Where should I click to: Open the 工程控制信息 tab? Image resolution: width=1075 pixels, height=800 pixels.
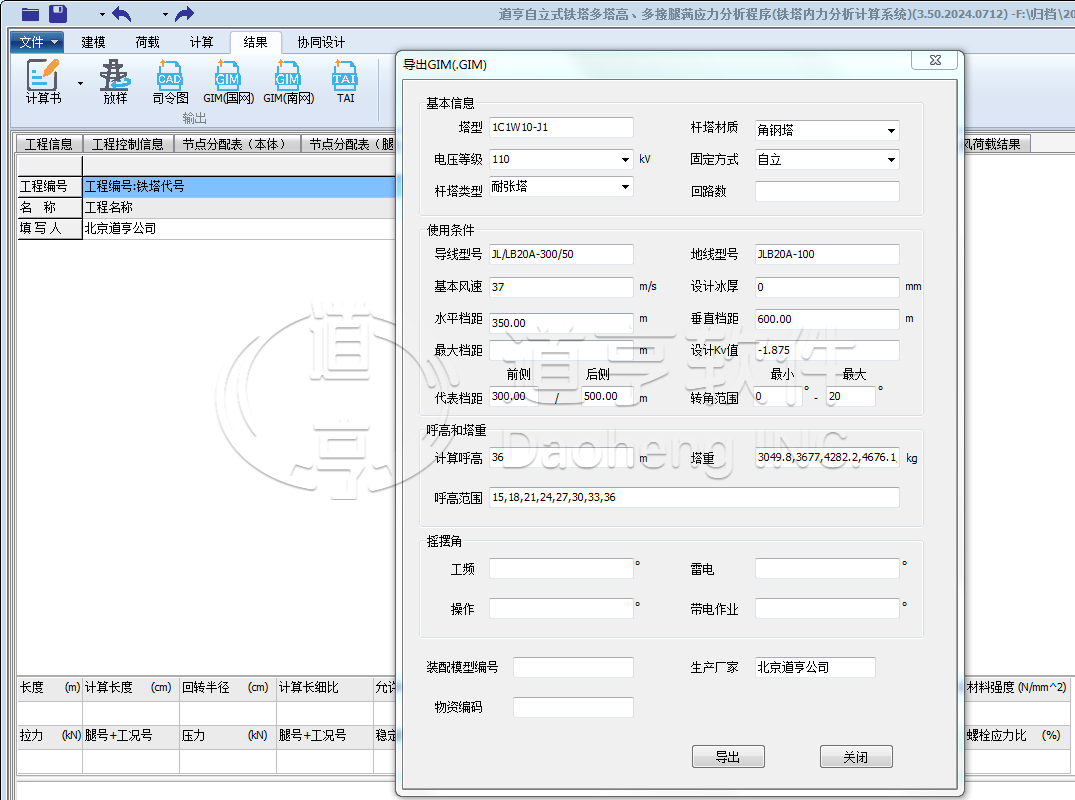click(x=128, y=144)
